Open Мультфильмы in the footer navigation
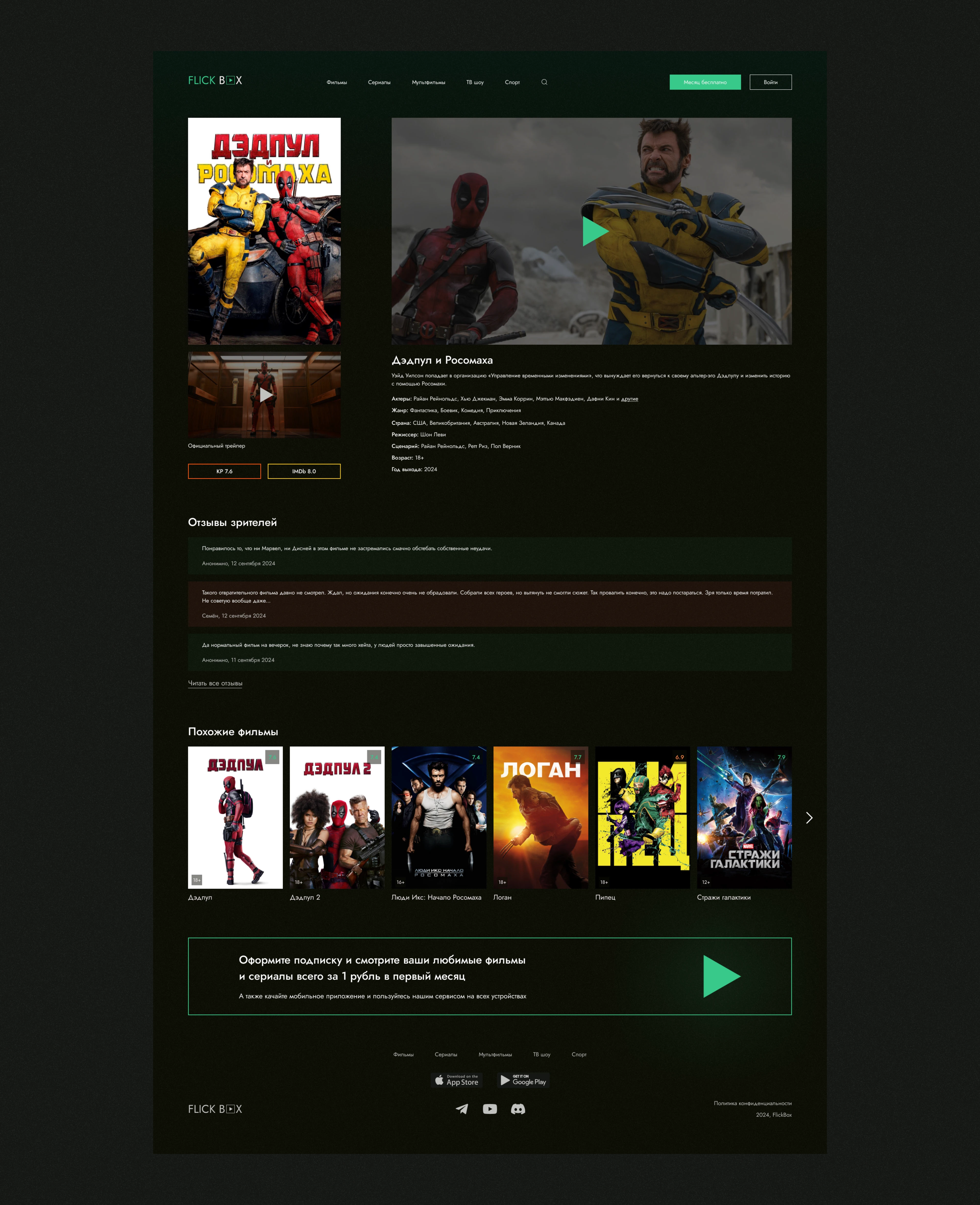Image resolution: width=980 pixels, height=1205 pixels. click(495, 1055)
